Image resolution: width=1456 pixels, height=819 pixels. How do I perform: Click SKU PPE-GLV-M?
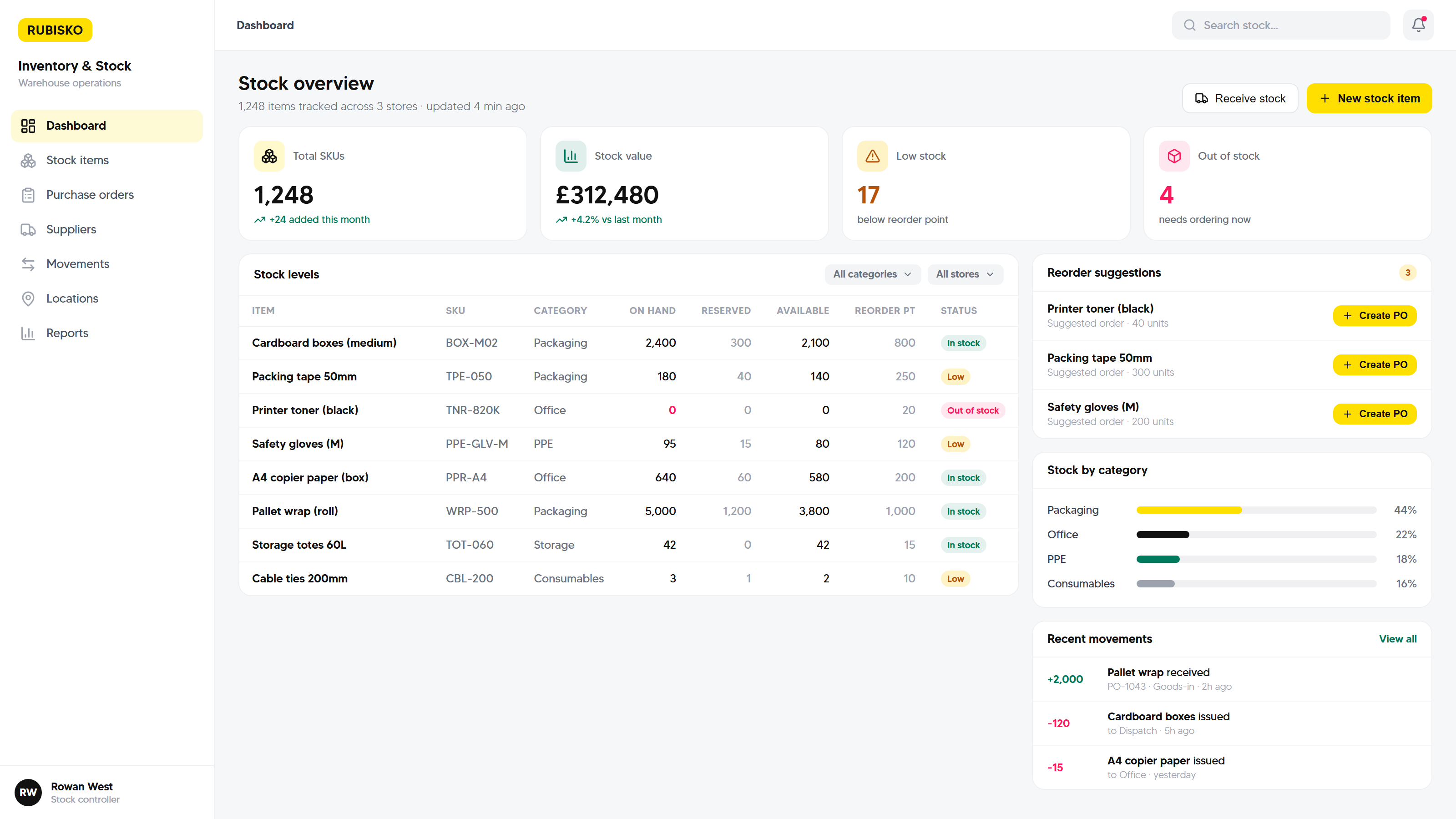click(x=476, y=444)
